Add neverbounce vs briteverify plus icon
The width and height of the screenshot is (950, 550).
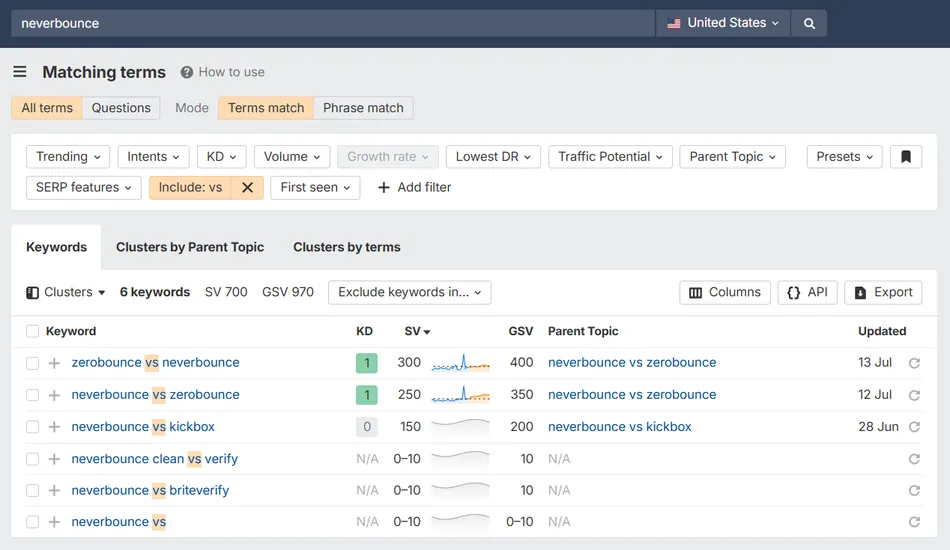tap(54, 491)
